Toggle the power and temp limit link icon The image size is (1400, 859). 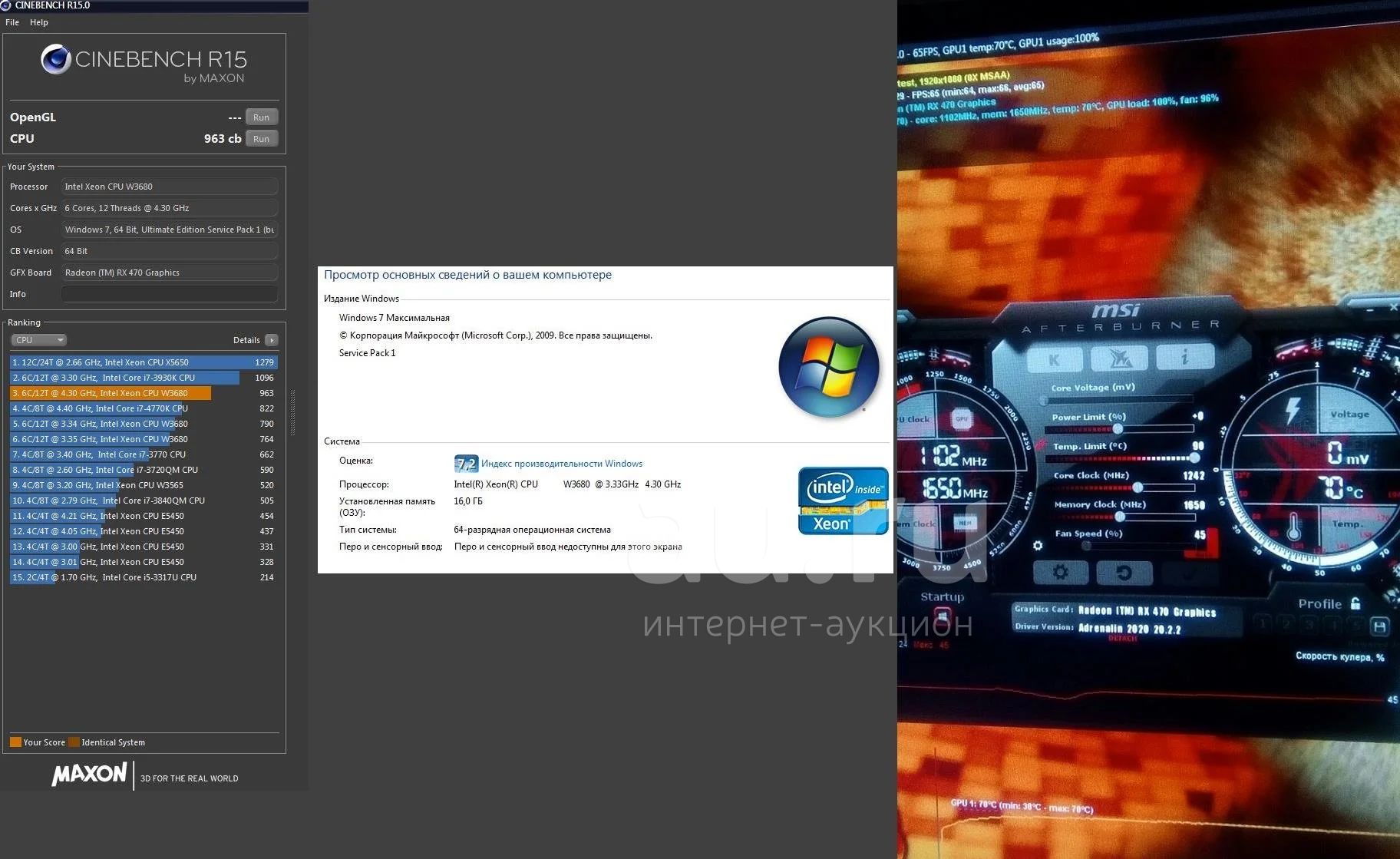(1040, 444)
